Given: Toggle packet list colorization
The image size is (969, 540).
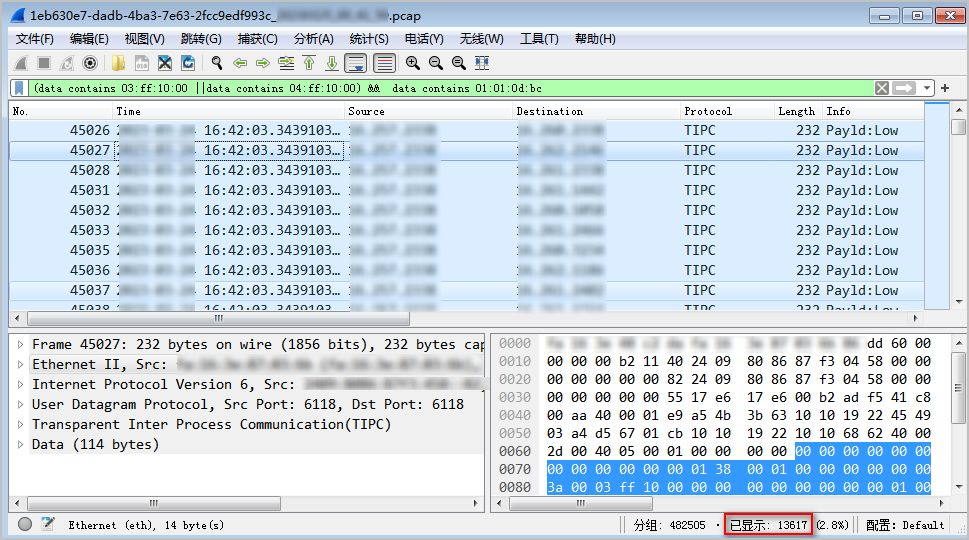Looking at the screenshot, I should [x=384, y=63].
